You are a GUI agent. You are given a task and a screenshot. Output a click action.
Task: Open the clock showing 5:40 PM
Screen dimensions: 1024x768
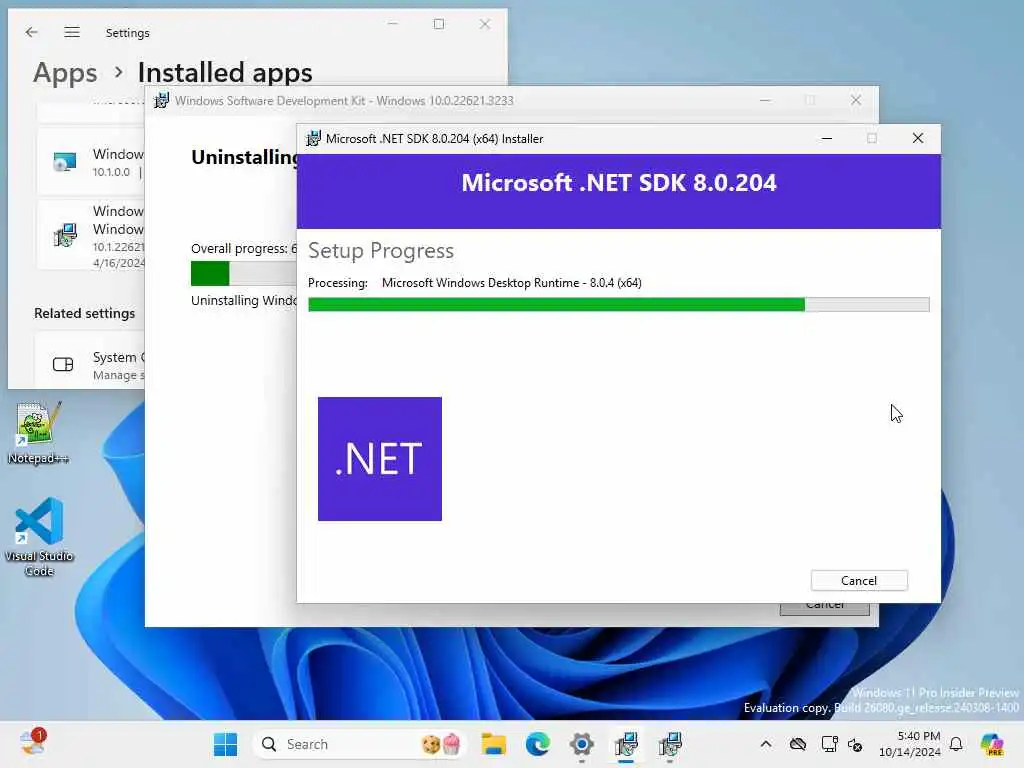point(910,744)
